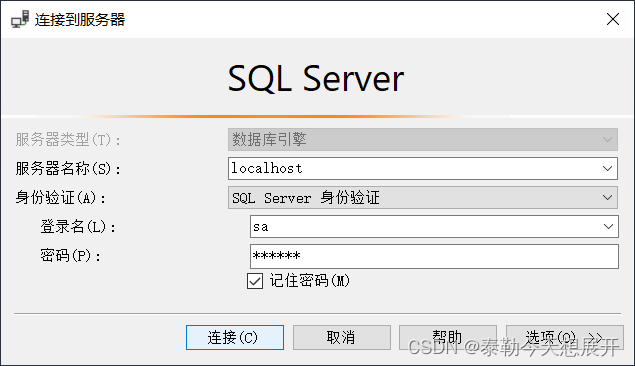Click the 记住密码(M) label text
The height and width of the screenshot is (366, 635).
(310, 281)
